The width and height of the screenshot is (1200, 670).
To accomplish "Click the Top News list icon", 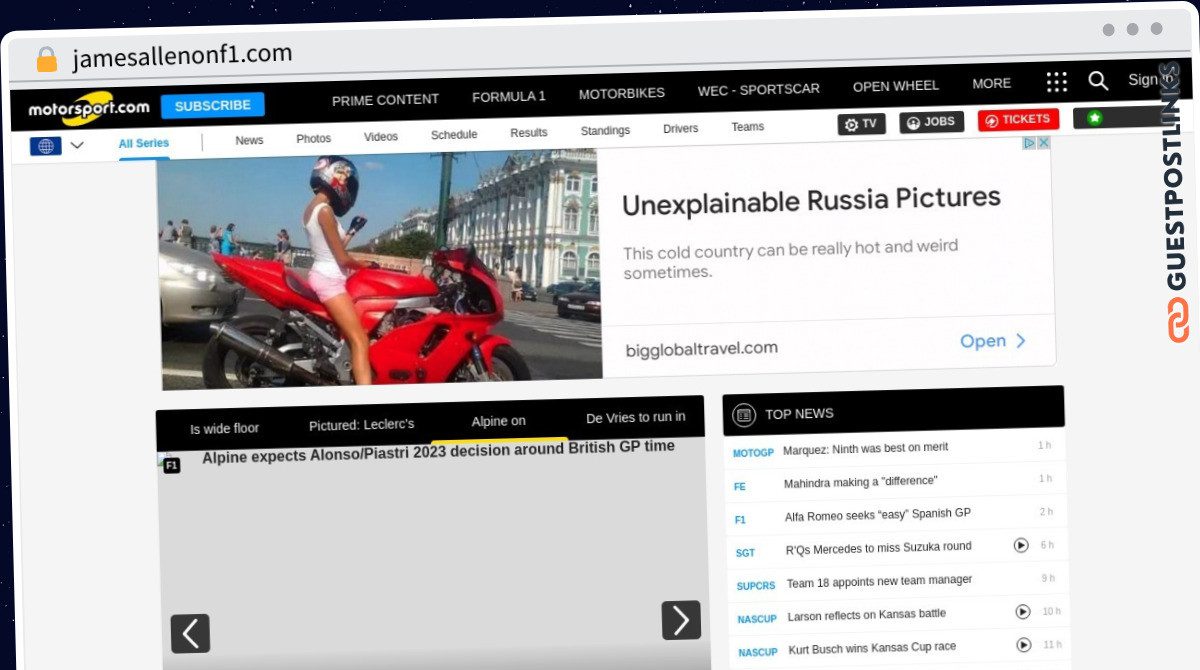I will pos(744,414).
